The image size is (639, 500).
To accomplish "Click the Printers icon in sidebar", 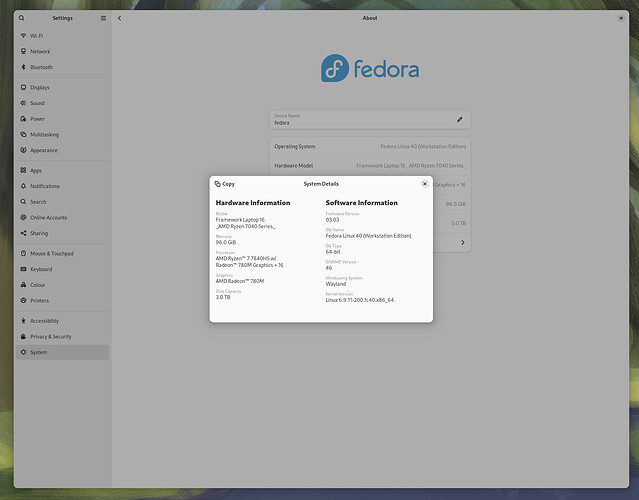I will click(23, 300).
